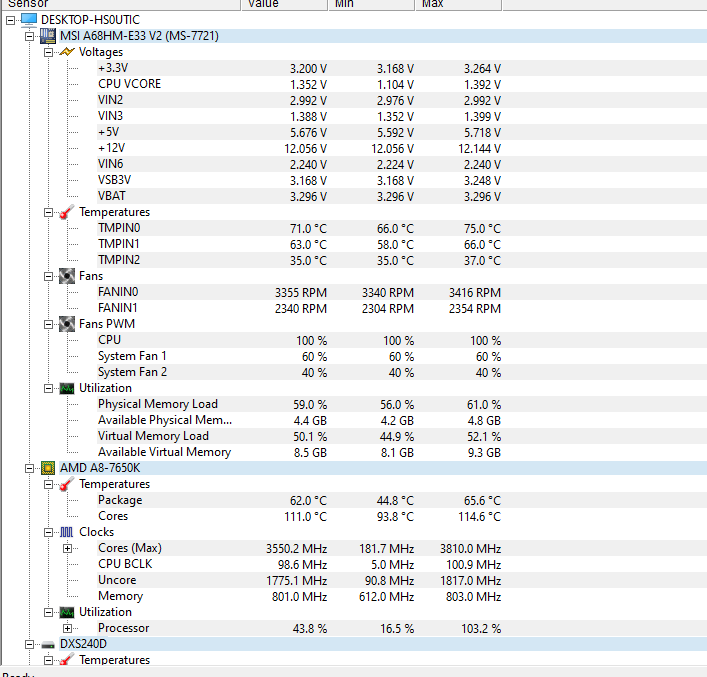Collapse the AMD A8-7650K tree node
Viewport: 707px width, 677px height.
pos(29,468)
